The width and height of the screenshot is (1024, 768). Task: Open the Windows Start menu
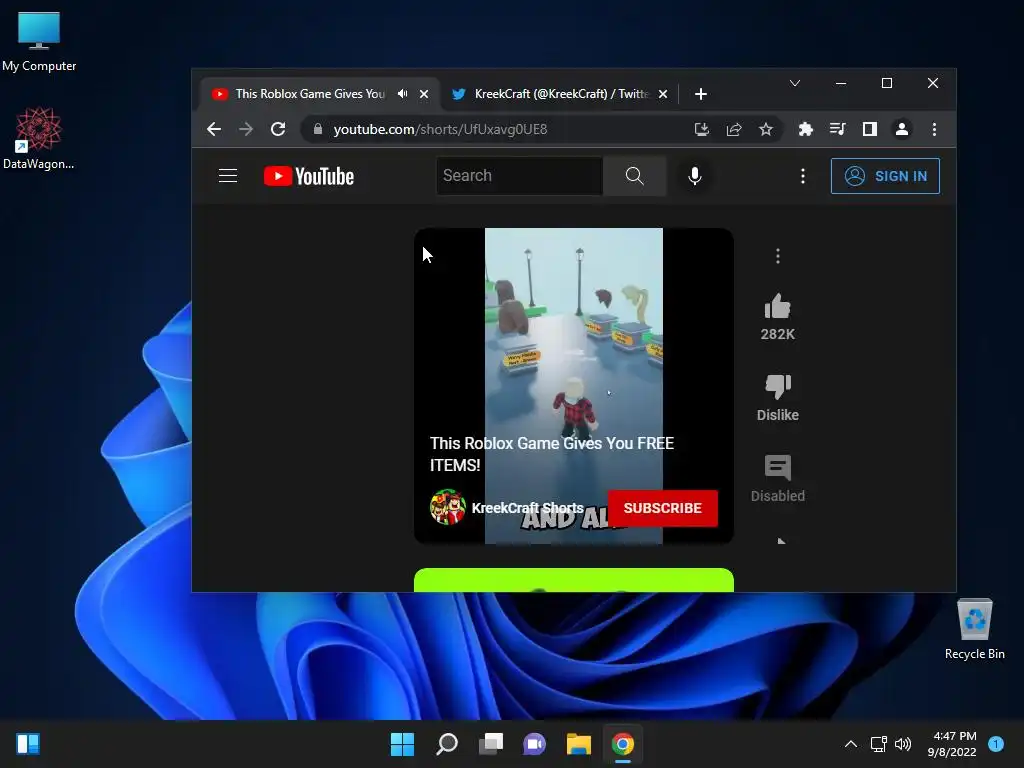[402, 744]
